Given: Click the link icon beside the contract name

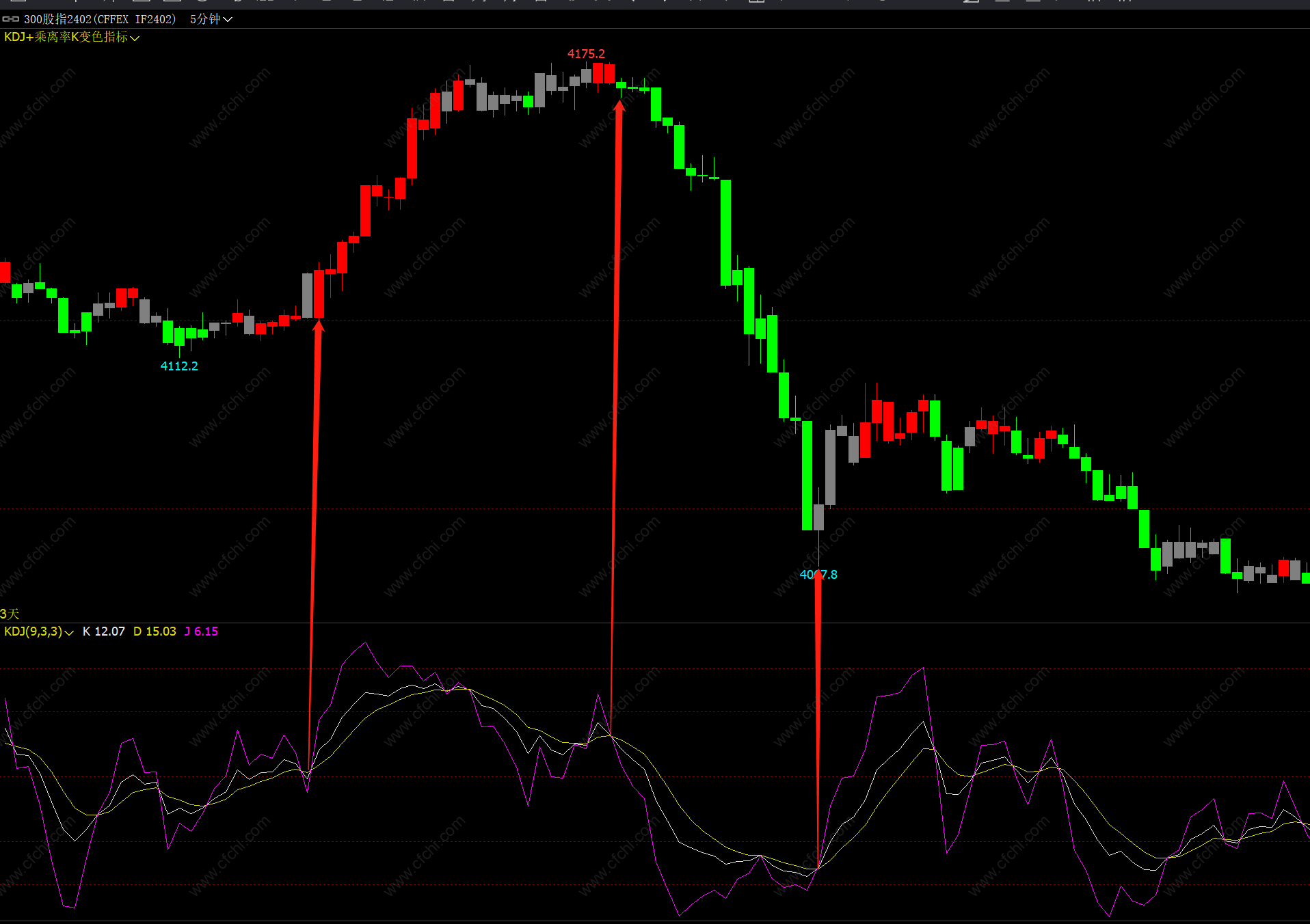Looking at the screenshot, I should (10, 19).
